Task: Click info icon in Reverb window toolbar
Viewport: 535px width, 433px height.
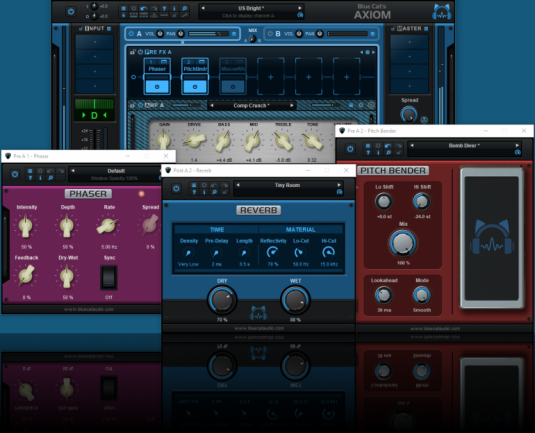Action: pos(204,192)
